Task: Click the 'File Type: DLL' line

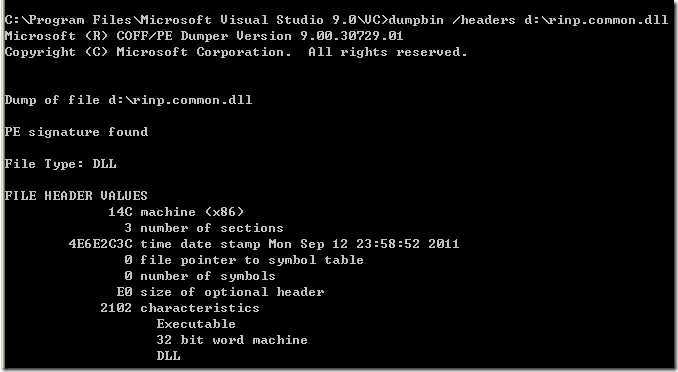Action: 61,164
